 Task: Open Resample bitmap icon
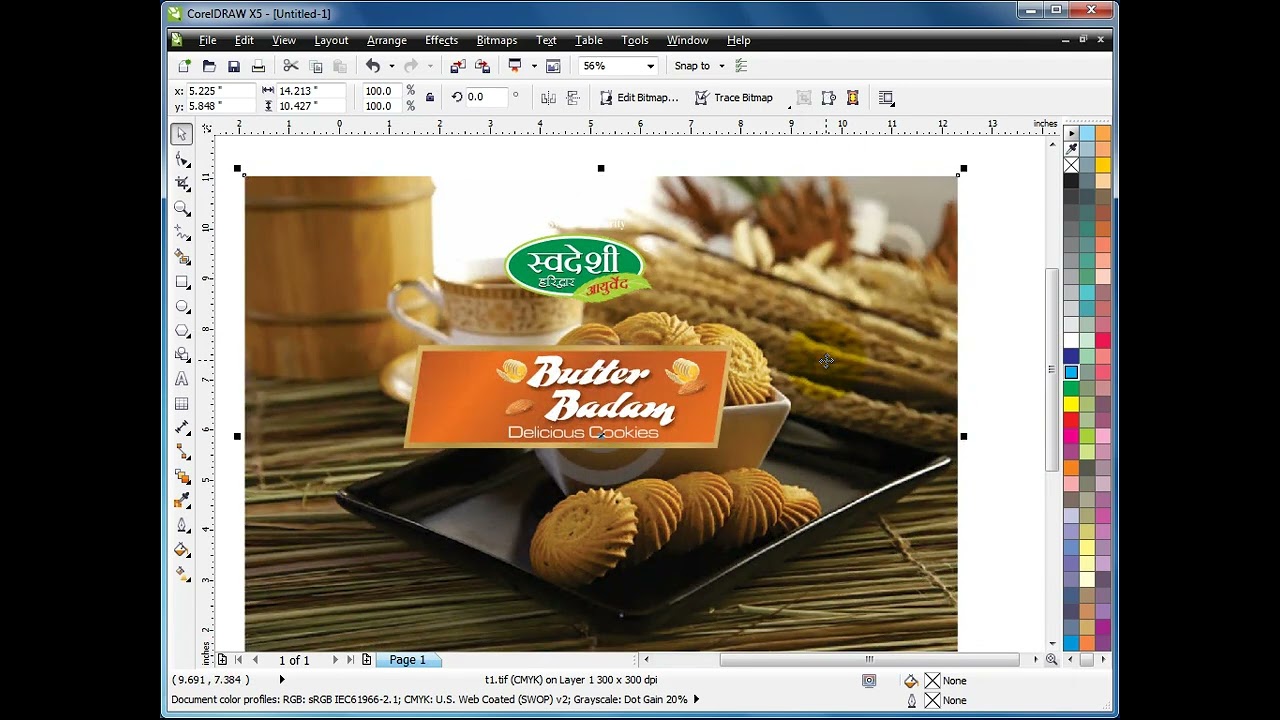click(x=829, y=97)
